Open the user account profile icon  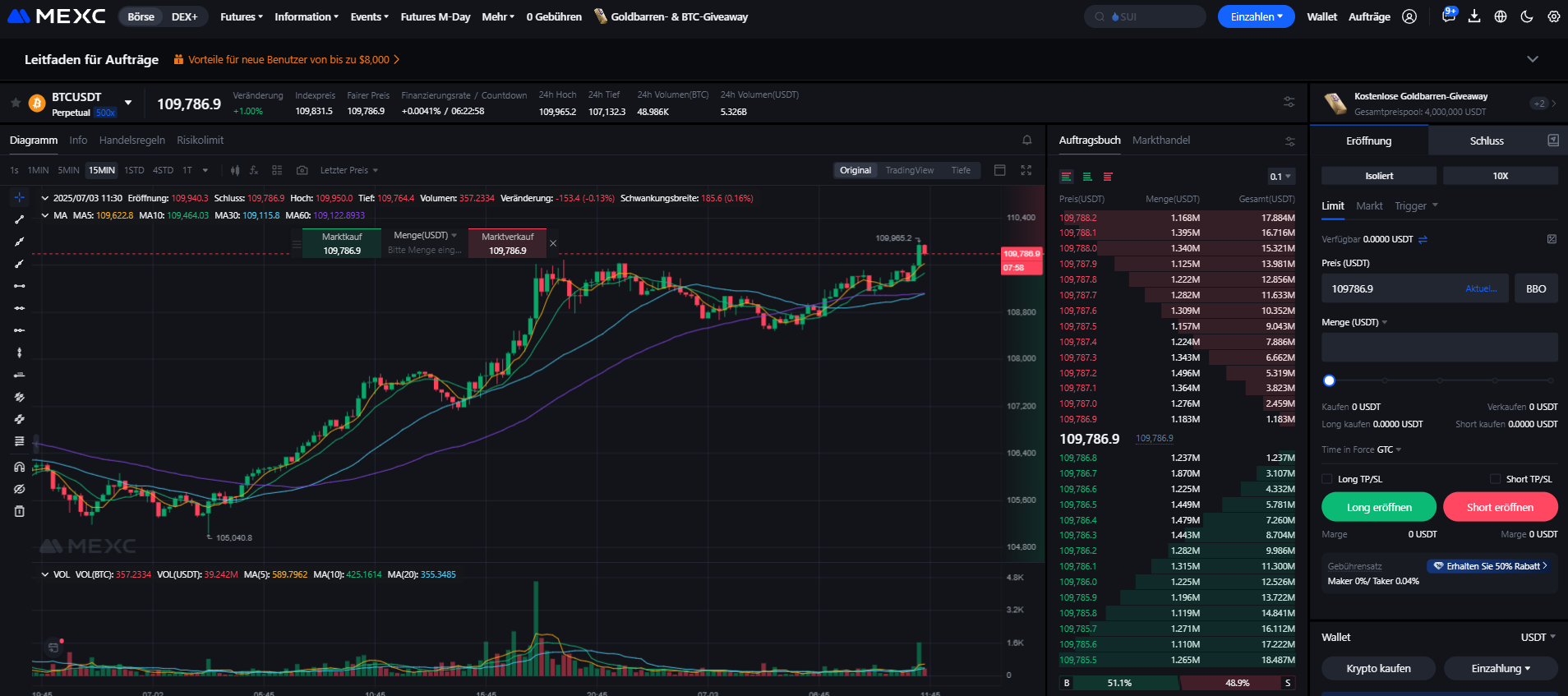[x=1409, y=16]
